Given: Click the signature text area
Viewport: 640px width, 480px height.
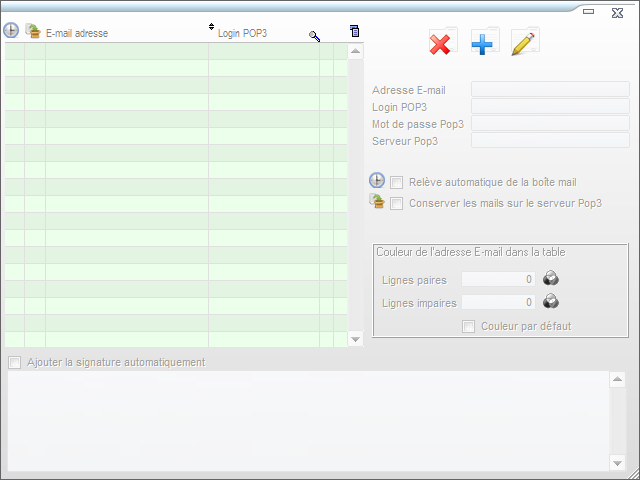Looking at the screenshot, I should click(308, 420).
